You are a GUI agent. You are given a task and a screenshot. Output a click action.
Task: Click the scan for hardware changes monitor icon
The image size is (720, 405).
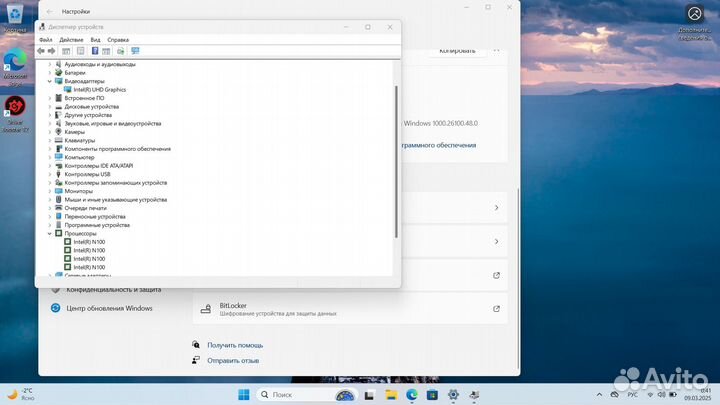tap(135, 51)
